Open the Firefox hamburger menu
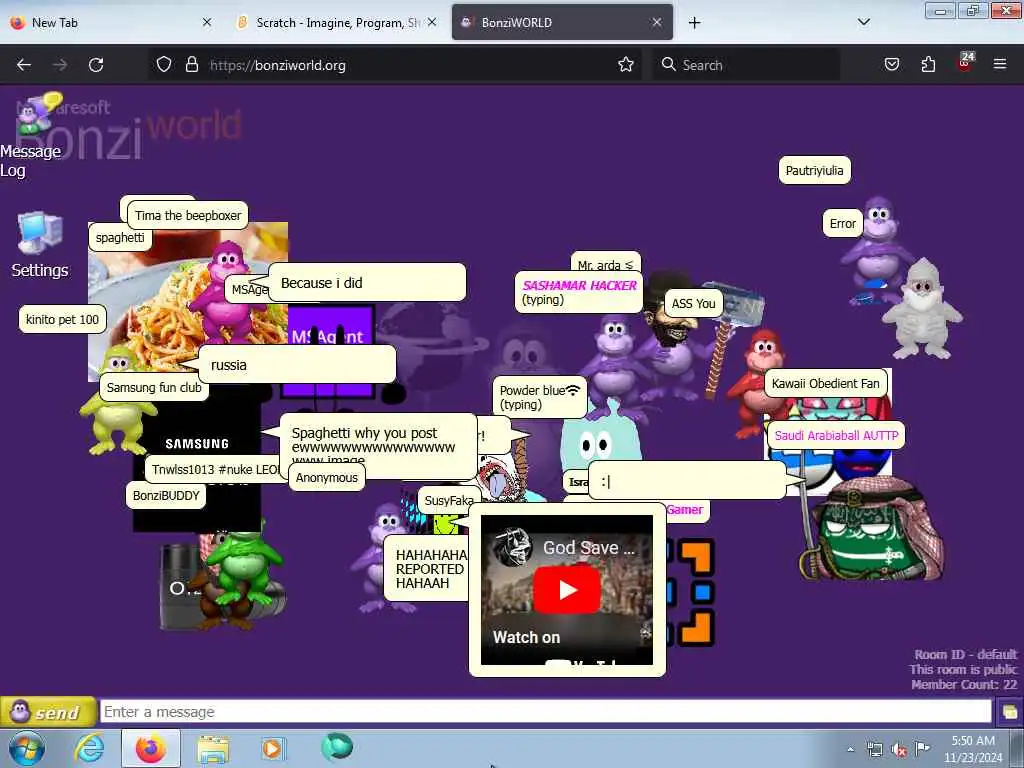1024x768 pixels. [x=1000, y=65]
